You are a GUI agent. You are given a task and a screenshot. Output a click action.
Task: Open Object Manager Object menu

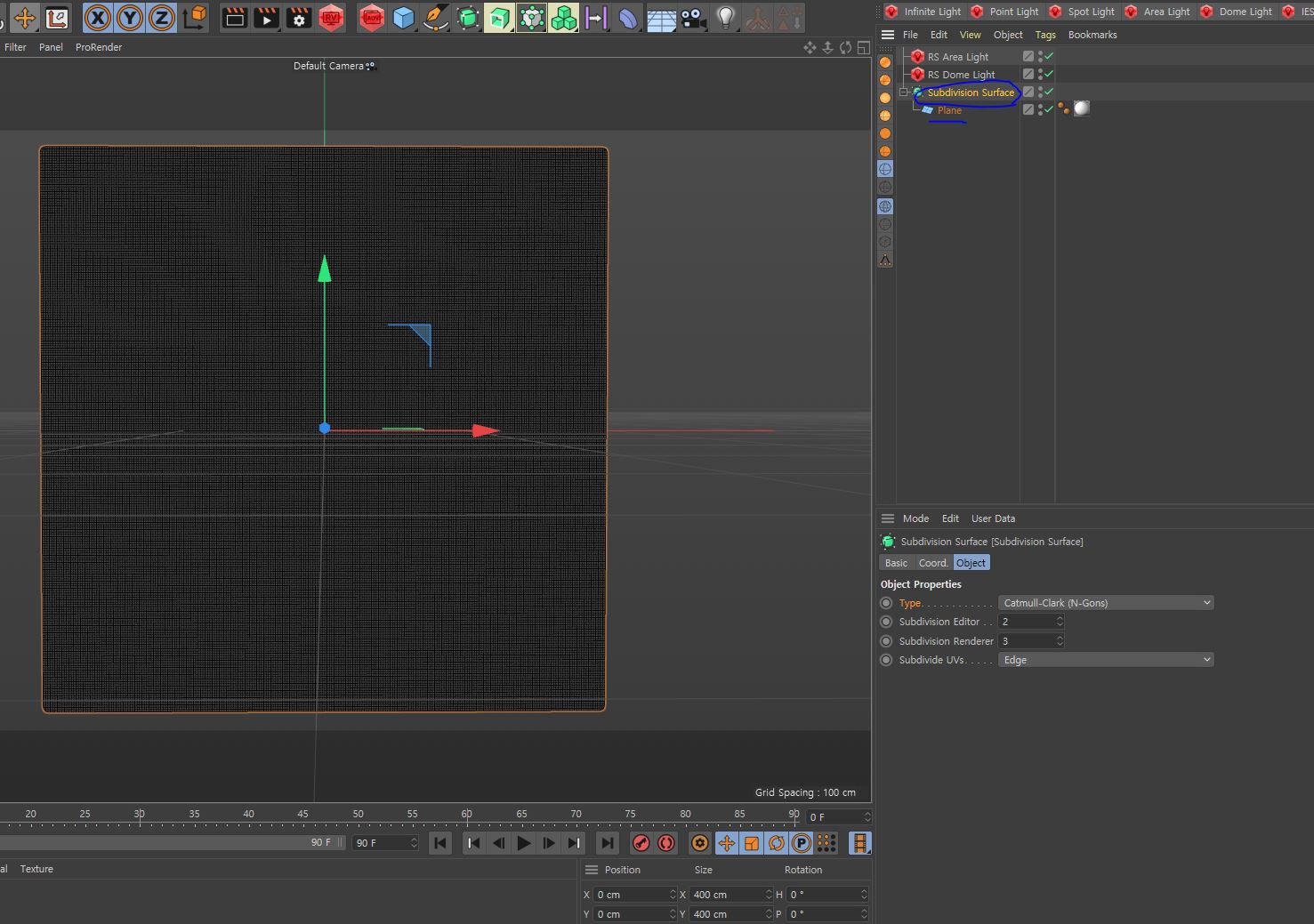(1008, 35)
